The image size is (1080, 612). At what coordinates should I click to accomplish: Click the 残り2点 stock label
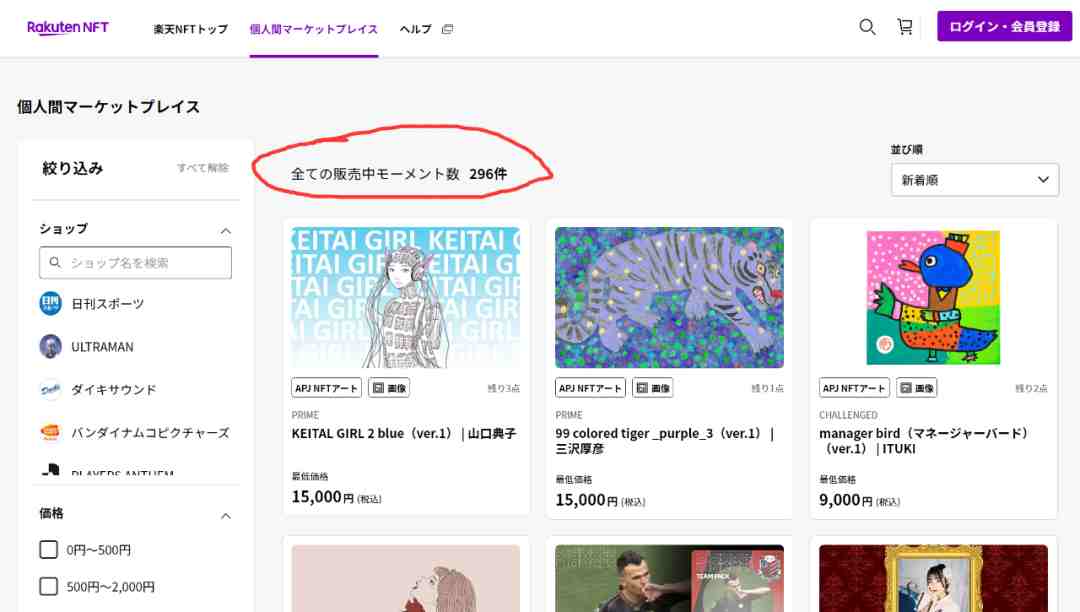coord(1031,388)
